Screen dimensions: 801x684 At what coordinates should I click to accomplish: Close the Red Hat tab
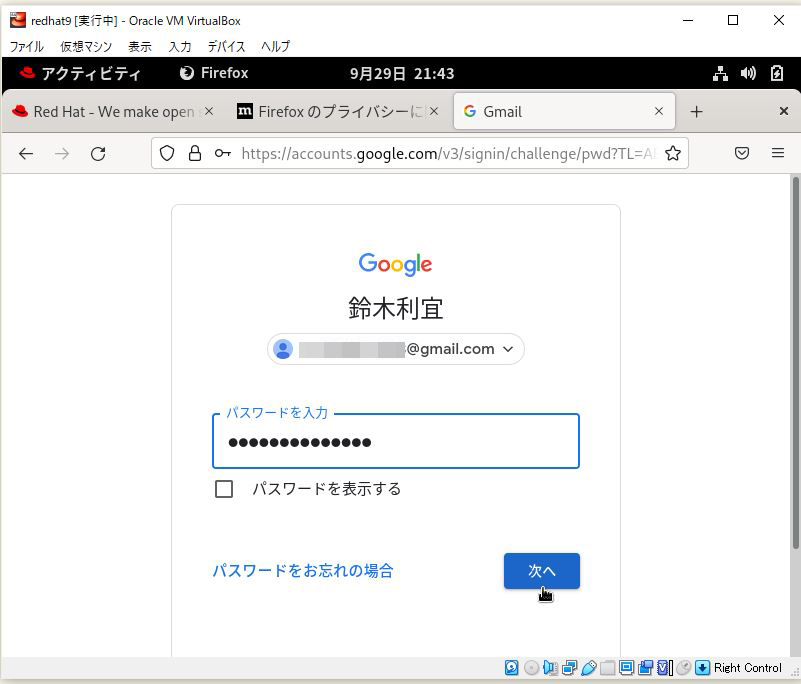tap(209, 111)
